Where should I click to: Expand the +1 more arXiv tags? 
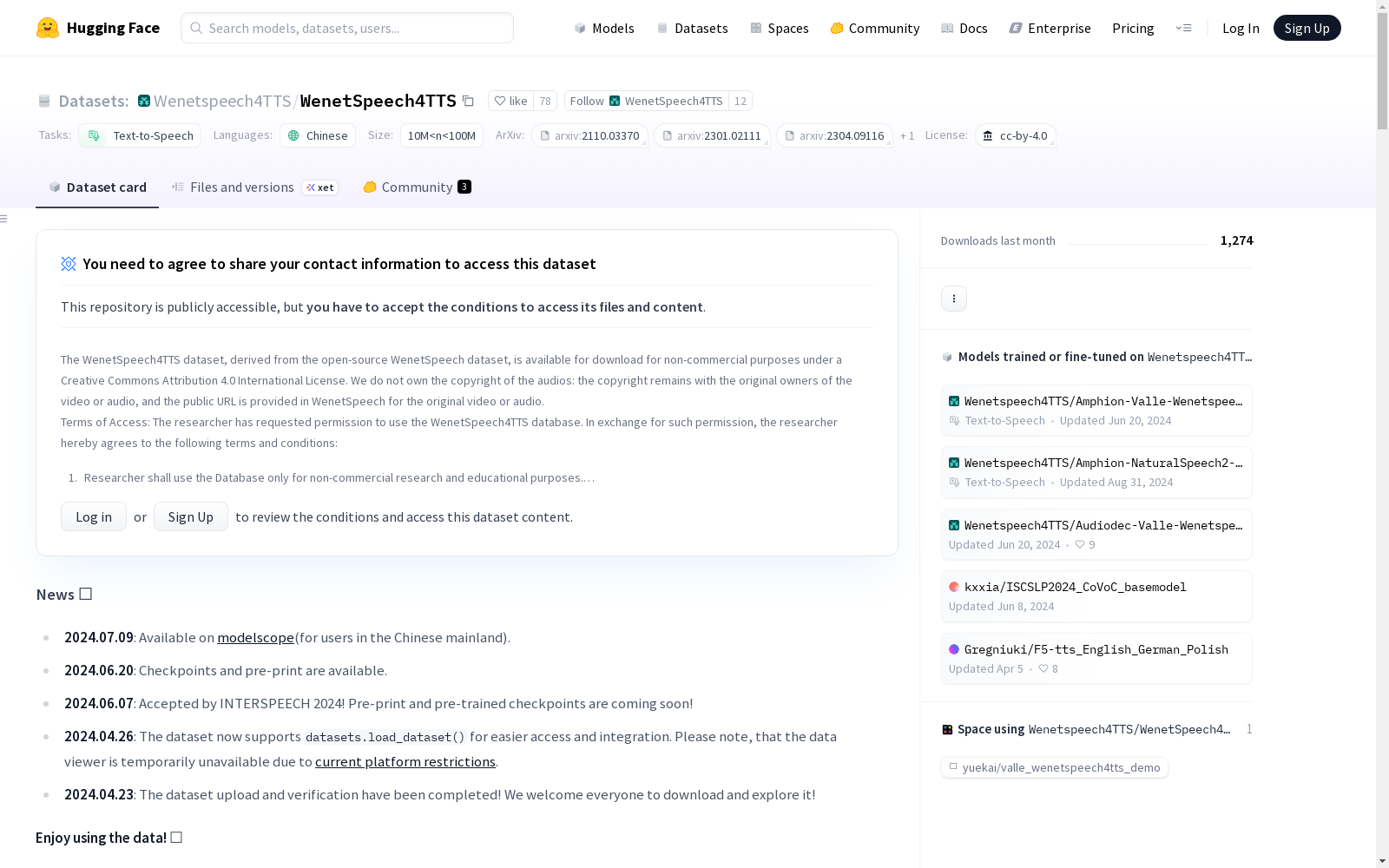[907, 135]
